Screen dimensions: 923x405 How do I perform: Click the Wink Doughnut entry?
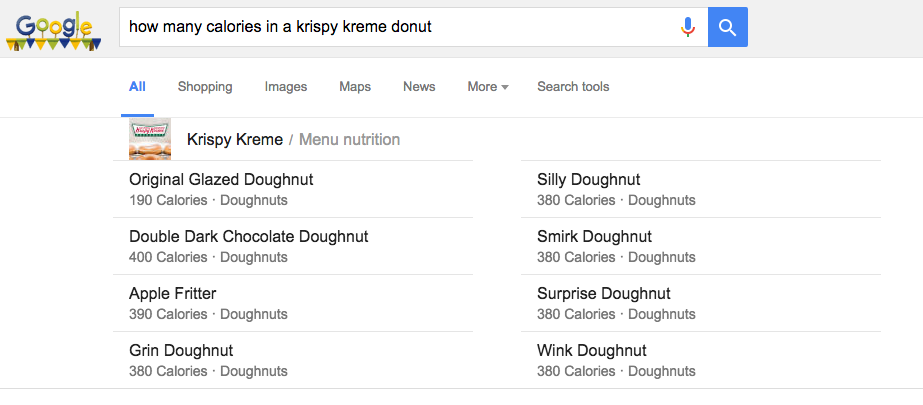point(592,351)
